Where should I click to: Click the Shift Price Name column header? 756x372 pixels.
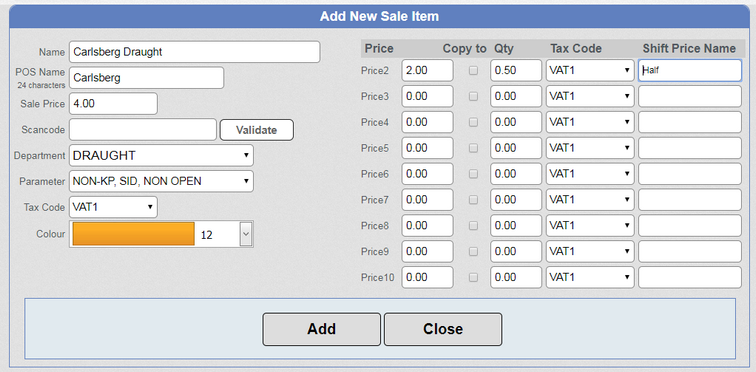point(689,49)
